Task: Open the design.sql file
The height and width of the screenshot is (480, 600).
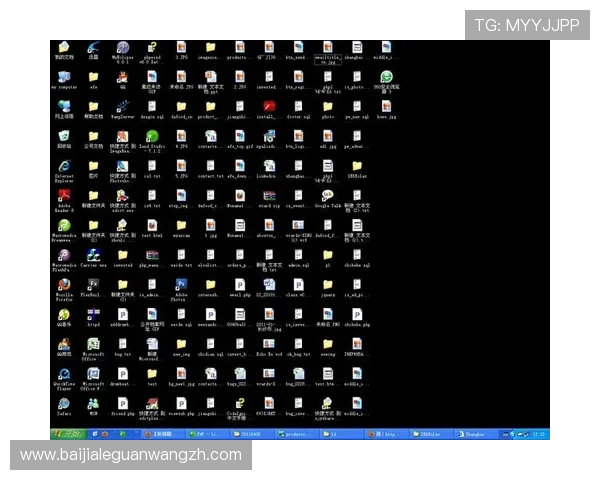Action: point(152,106)
